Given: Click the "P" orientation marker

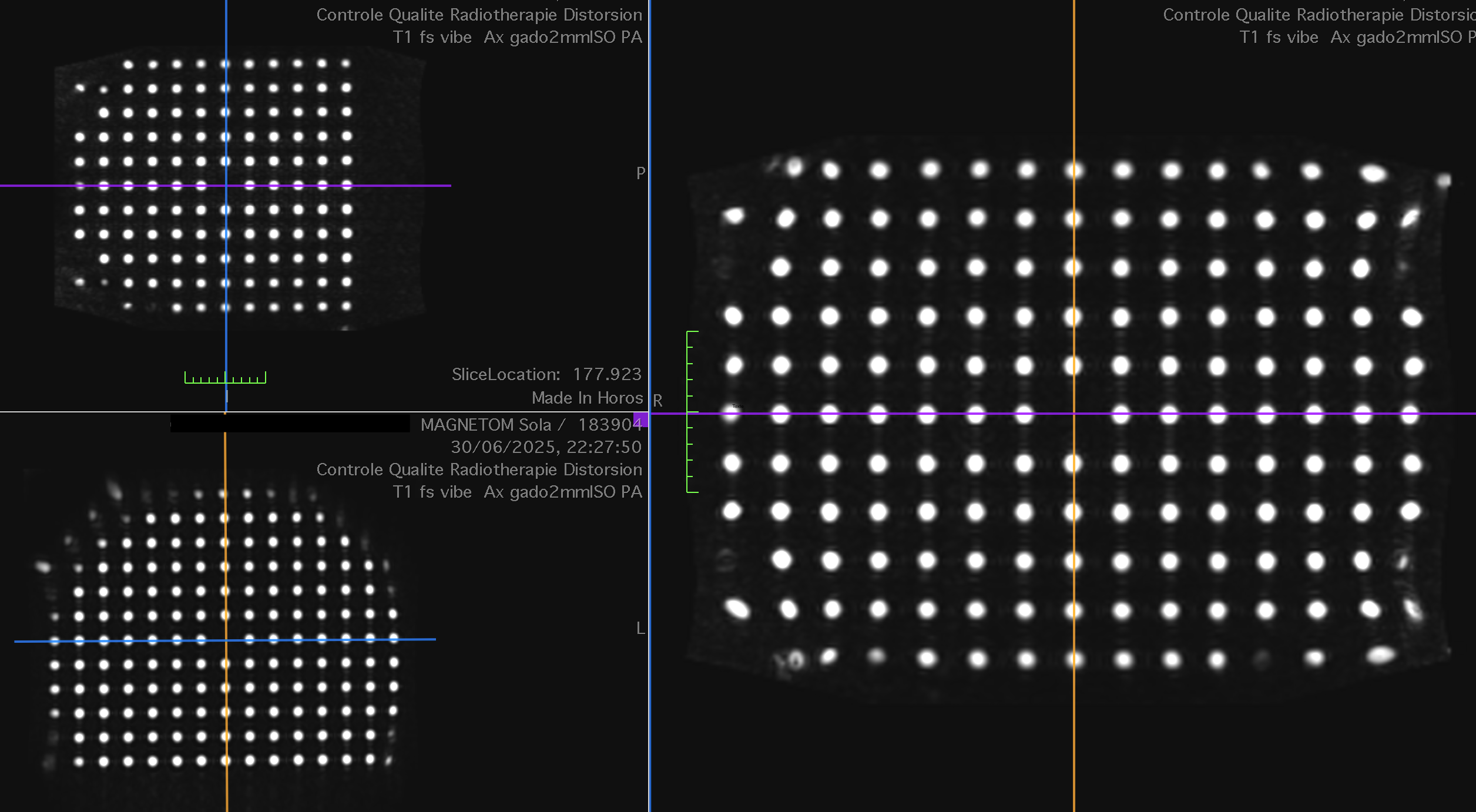Looking at the screenshot, I should pos(640,173).
